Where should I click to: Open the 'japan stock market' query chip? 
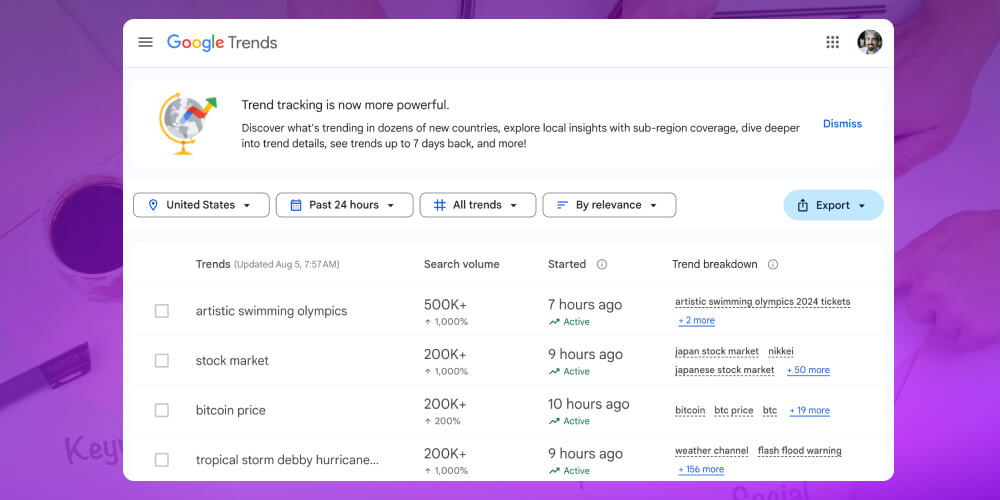(x=717, y=351)
